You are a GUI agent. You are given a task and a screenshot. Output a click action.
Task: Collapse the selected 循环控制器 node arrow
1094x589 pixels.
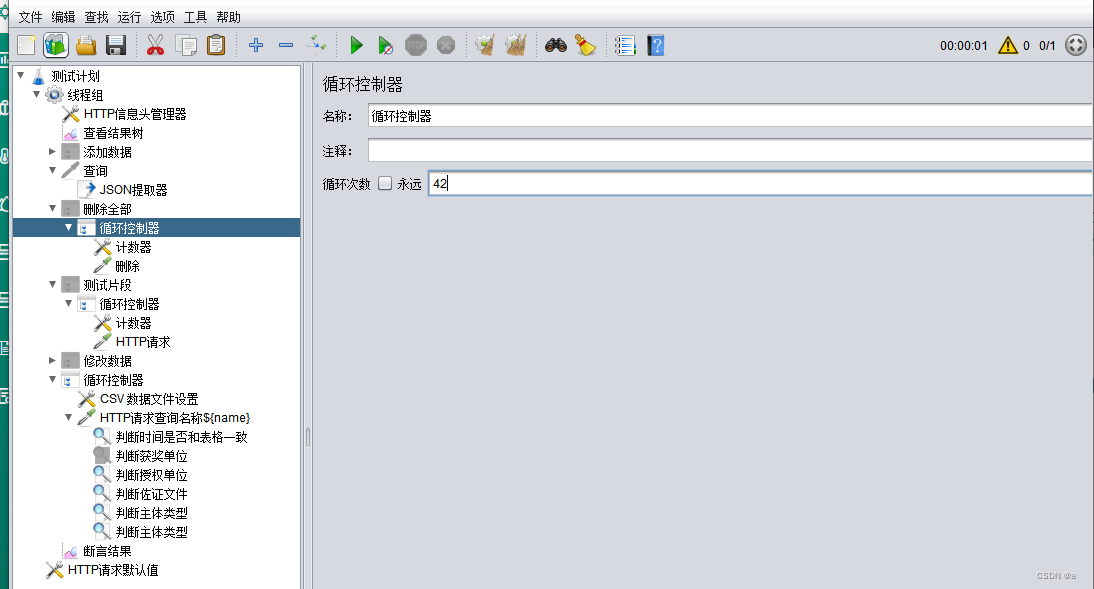(68, 228)
